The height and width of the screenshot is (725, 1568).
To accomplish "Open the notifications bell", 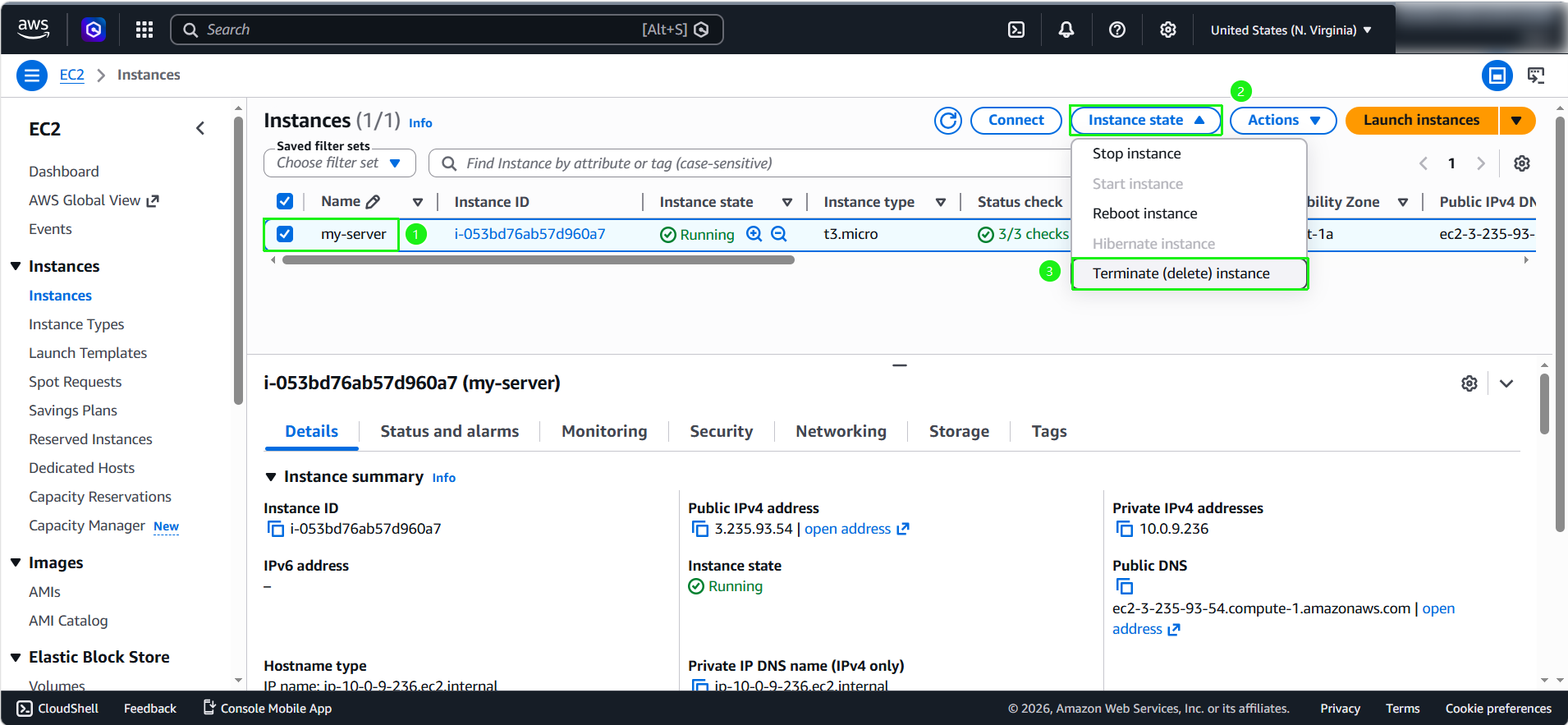I will (1066, 30).
